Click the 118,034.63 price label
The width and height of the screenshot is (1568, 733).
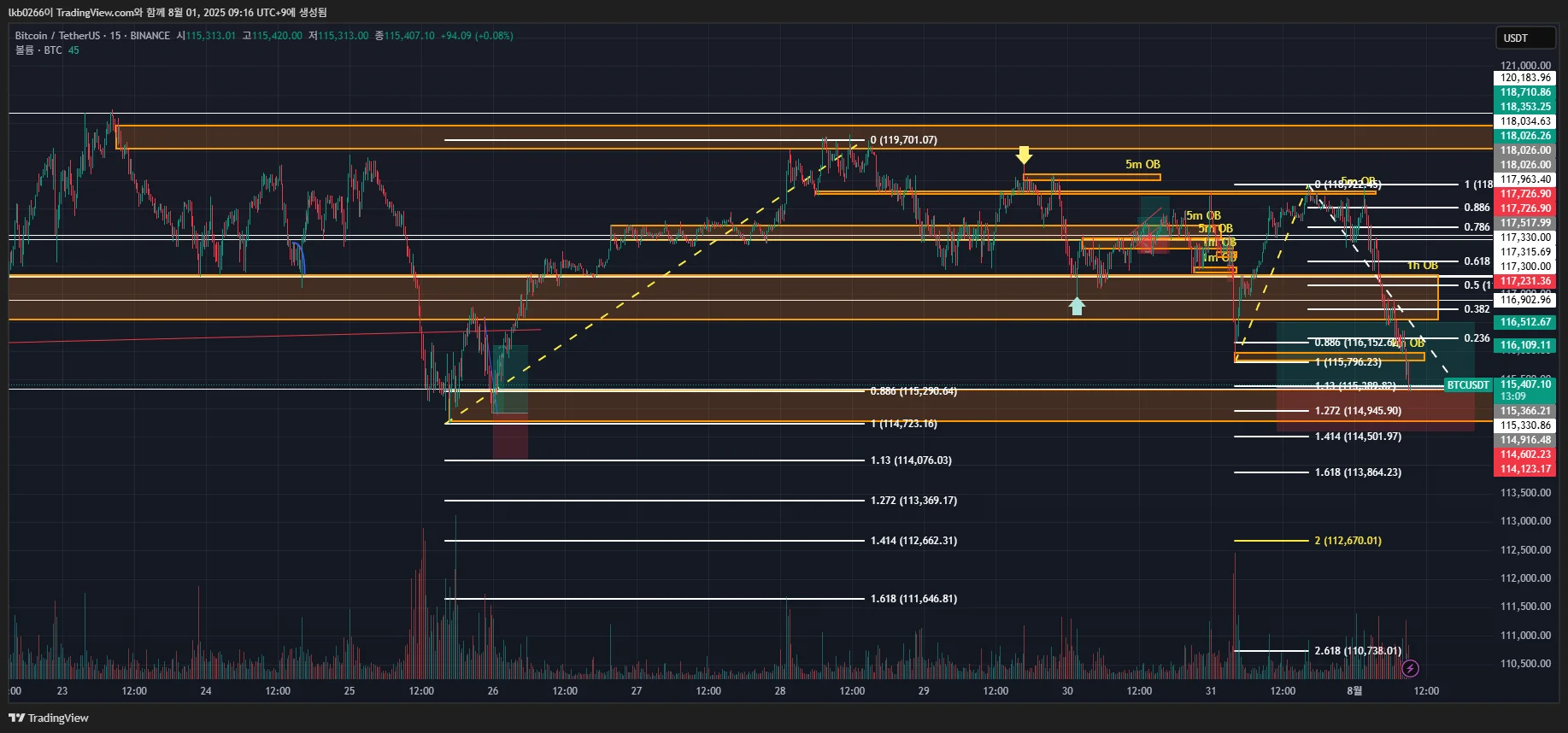click(x=1525, y=121)
